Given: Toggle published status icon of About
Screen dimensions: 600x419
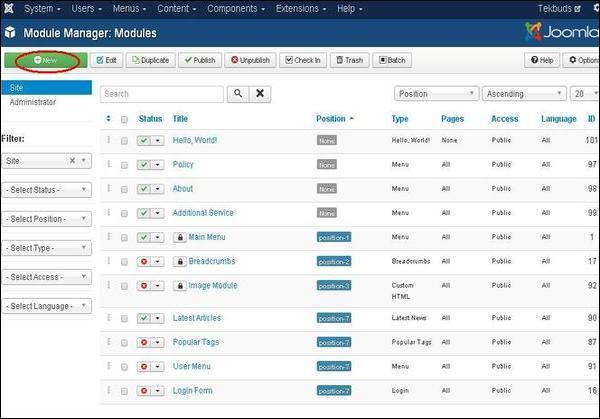Looking at the screenshot, I should (x=144, y=189).
